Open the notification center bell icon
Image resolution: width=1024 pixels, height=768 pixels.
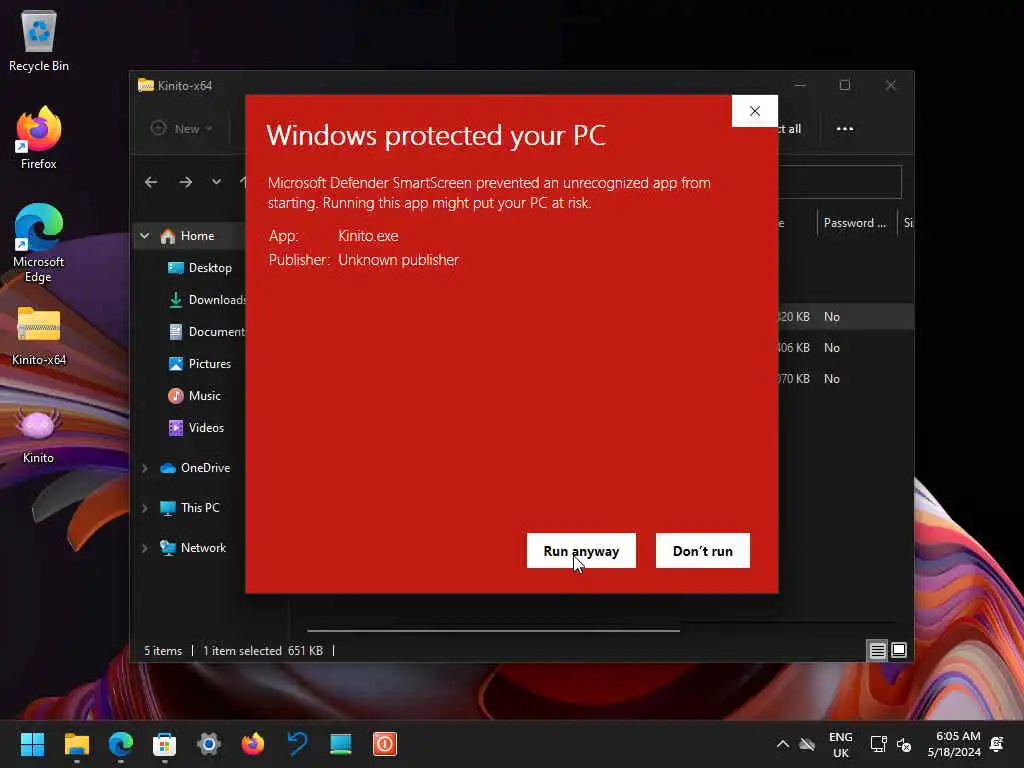997,744
